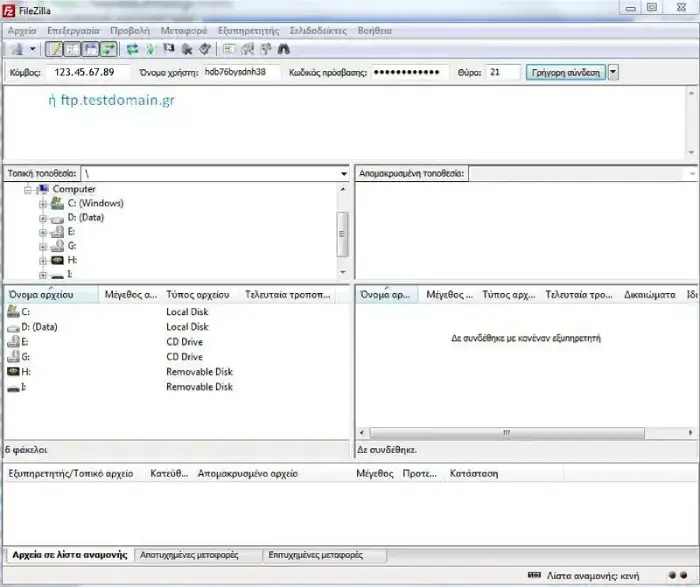Sort local files by Όνομα αρχείου column
Screen dimensions: 700x587
(51, 295)
